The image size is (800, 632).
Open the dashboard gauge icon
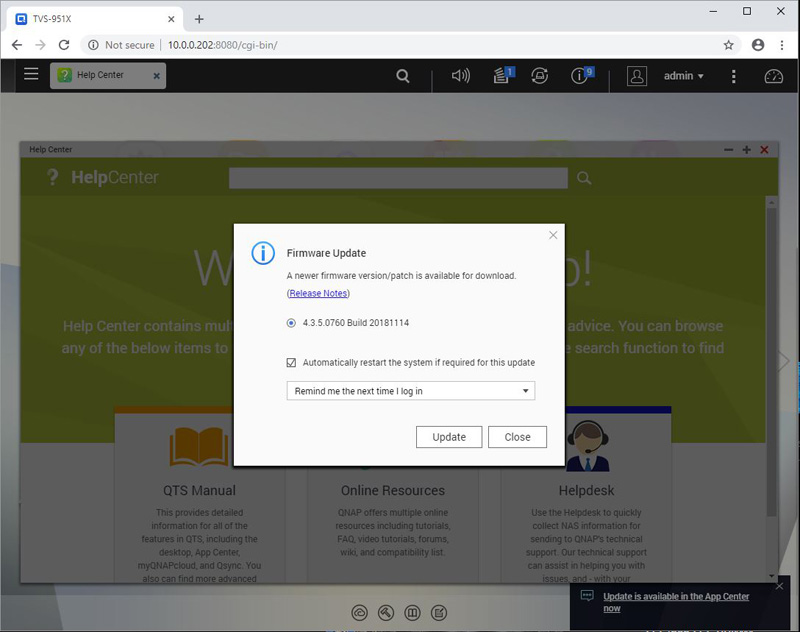click(773, 77)
